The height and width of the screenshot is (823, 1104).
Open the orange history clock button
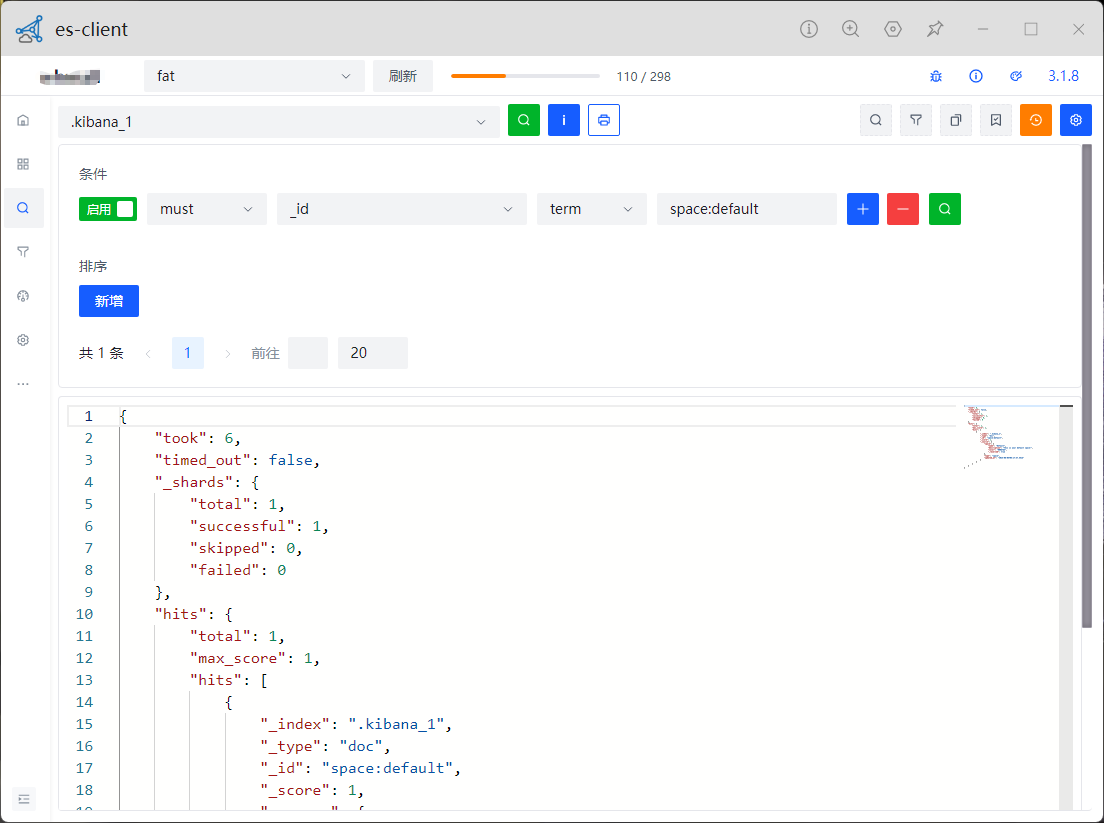coord(1036,120)
